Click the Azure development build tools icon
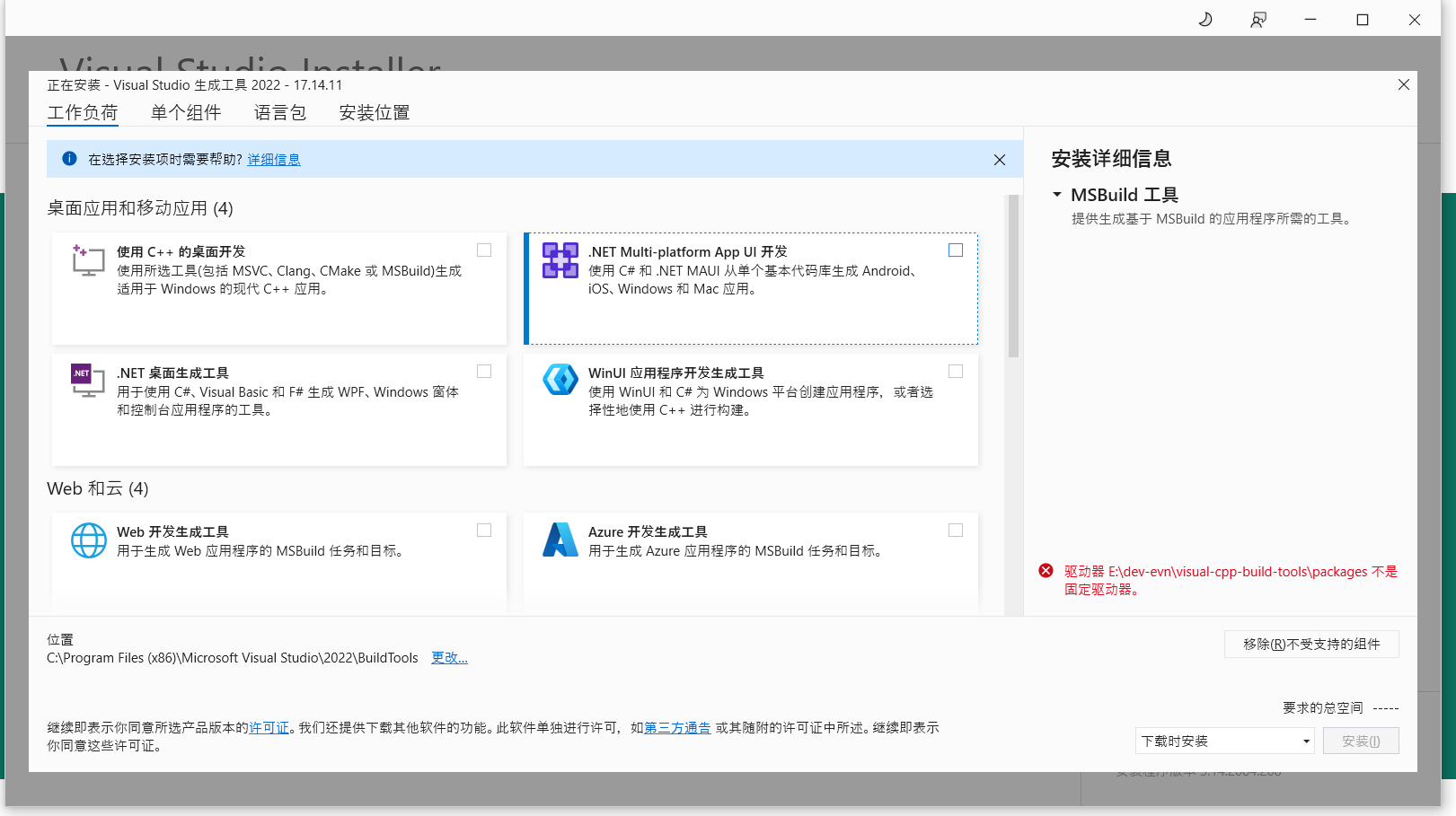Viewport: 1456px width, 816px height. click(x=560, y=540)
